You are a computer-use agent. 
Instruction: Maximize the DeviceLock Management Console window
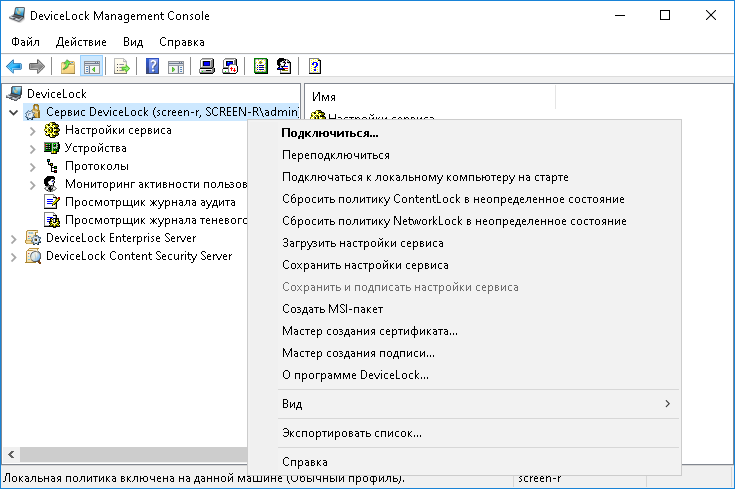coord(665,15)
